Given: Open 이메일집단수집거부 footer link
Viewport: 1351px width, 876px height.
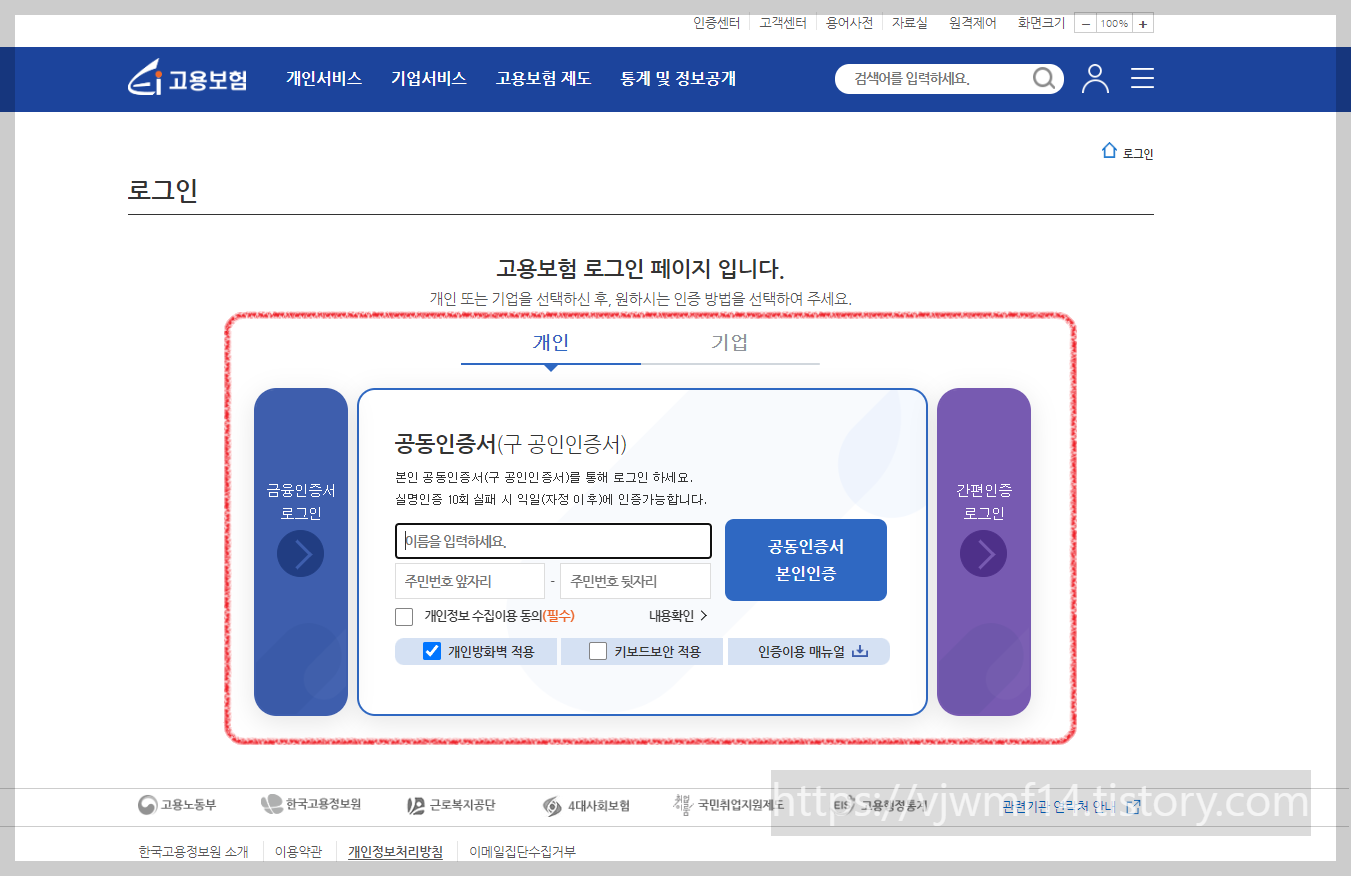Looking at the screenshot, I should pyautogui.click(x=522, y=852).
